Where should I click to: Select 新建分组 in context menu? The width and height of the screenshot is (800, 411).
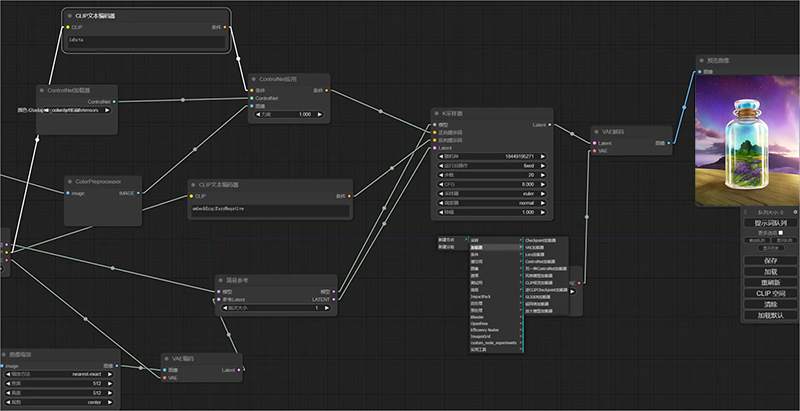click(x=453, y=247)
